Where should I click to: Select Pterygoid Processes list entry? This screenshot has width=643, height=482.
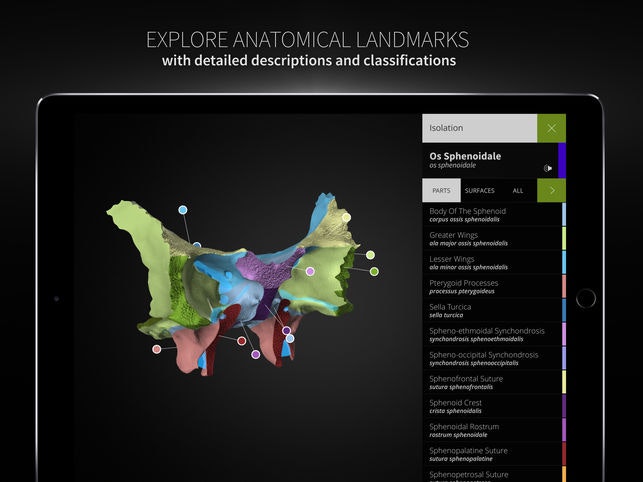492,286
